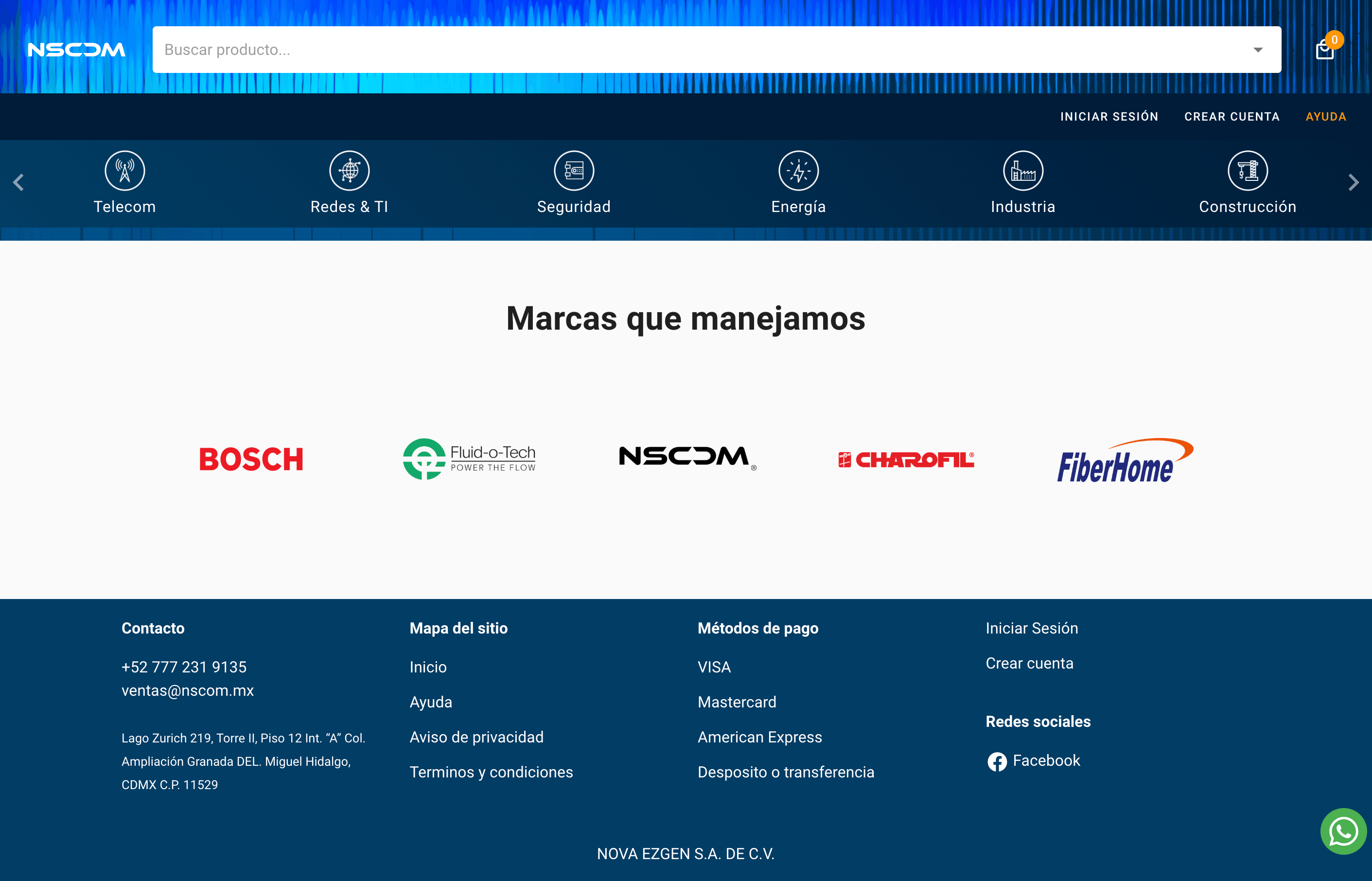The image size is (1372, 881).
Task: Expand the search box dropdown arrow
Action: pyautogui.click(x=1258, y=50)
